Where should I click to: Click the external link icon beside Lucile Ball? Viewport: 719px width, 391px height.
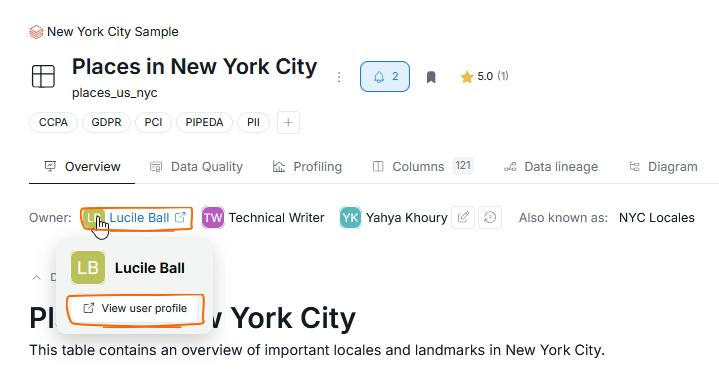pyautogui.click(x=180, y=217)
